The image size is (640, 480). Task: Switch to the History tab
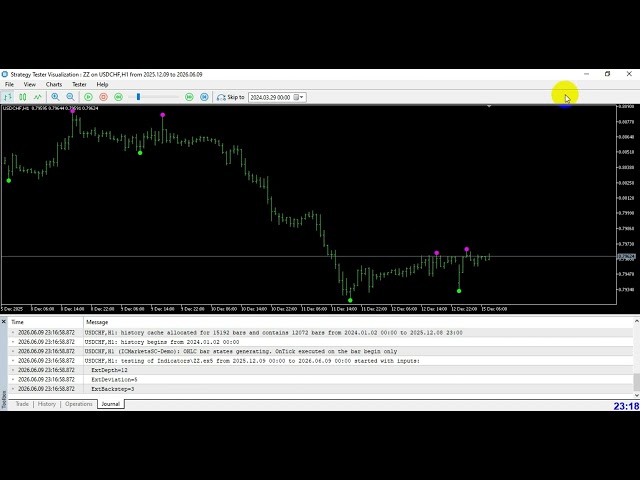pyautogui.click(x=47, y=404)
